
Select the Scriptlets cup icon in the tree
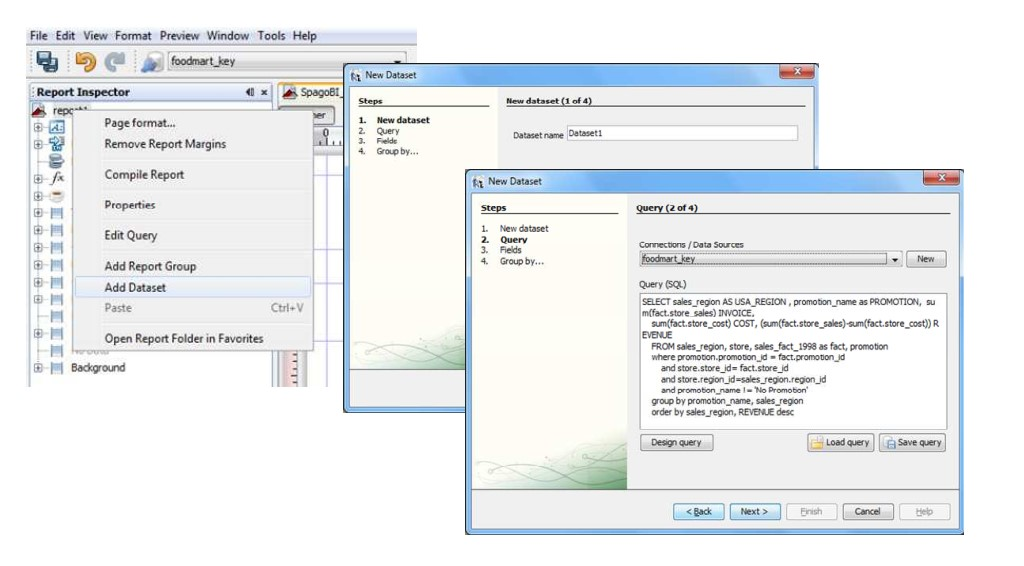tap(57, 195)
